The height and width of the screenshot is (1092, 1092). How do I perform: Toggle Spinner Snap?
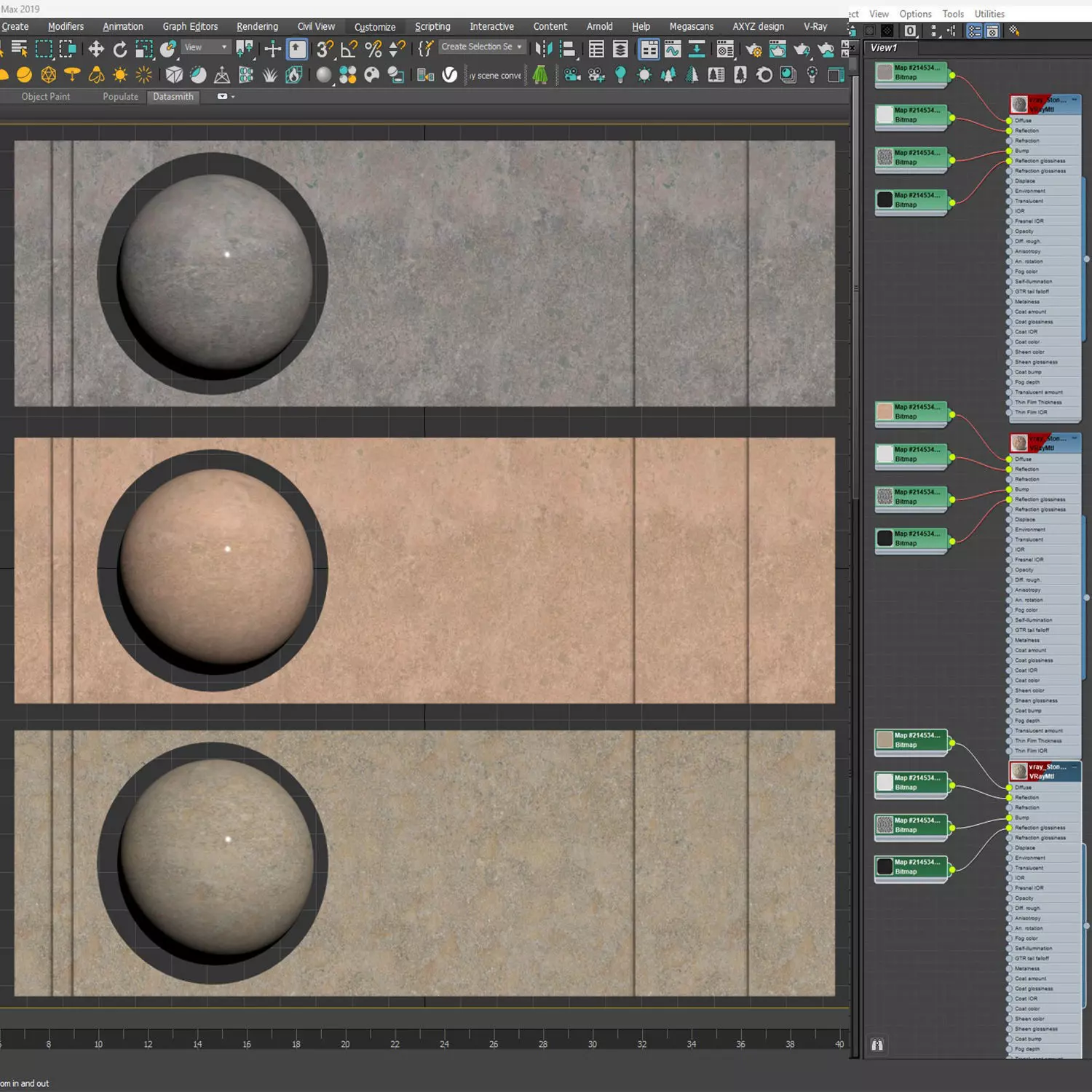[x=397, y=50]
